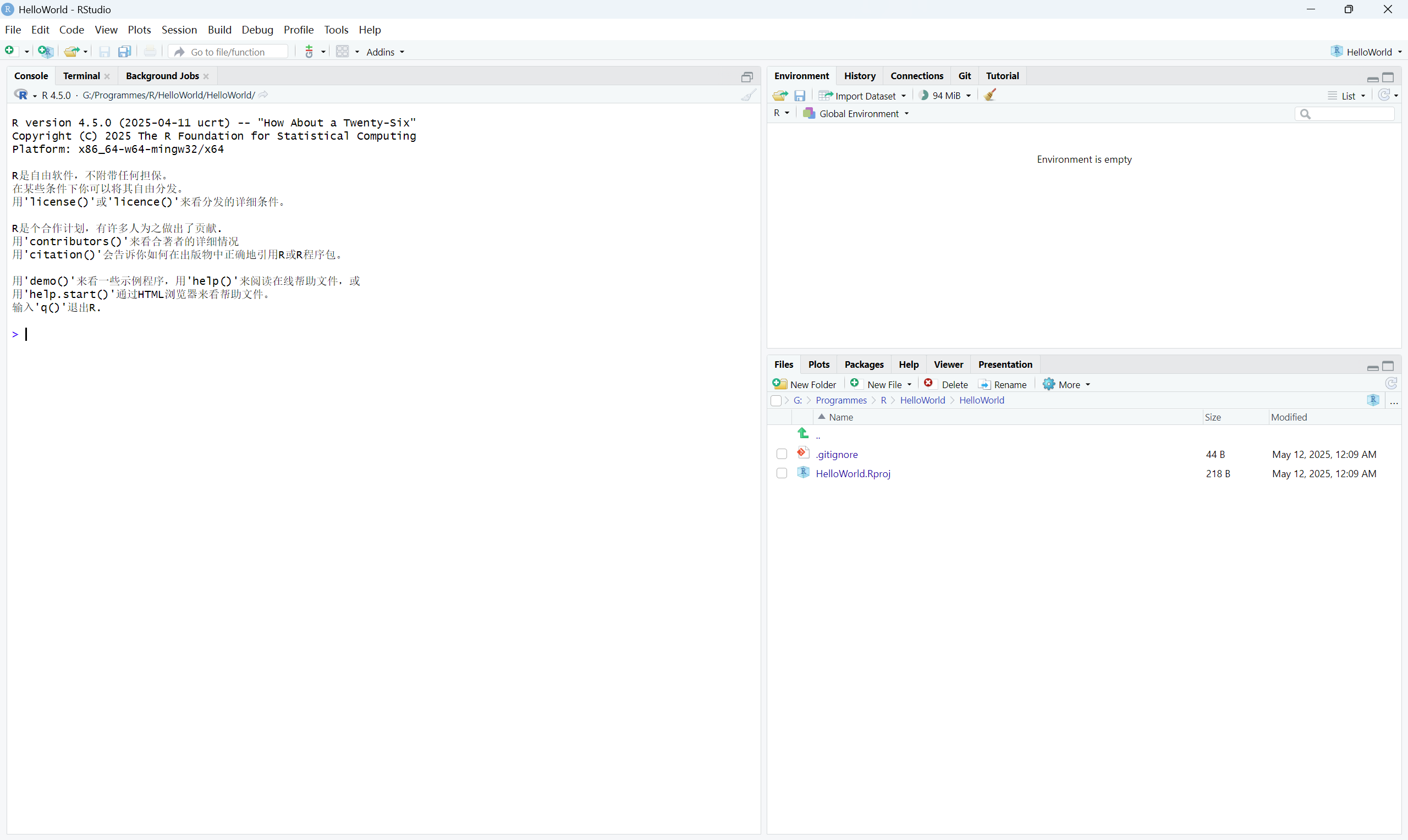Go up to parent directory arrow icon
1408x840 pixels.
coord(803,434)
